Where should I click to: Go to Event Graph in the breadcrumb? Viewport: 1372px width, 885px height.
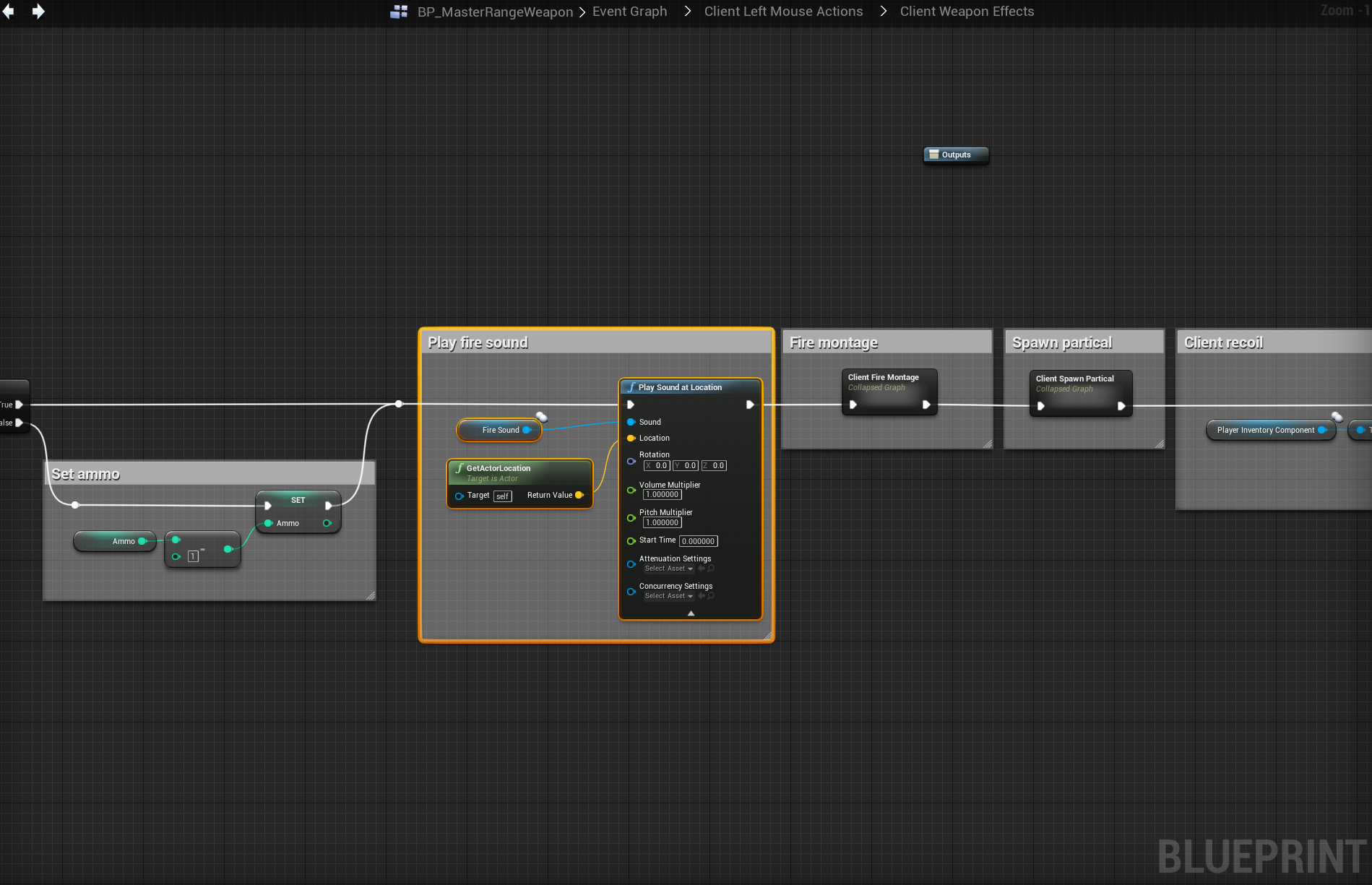click(x=629, y=12)
